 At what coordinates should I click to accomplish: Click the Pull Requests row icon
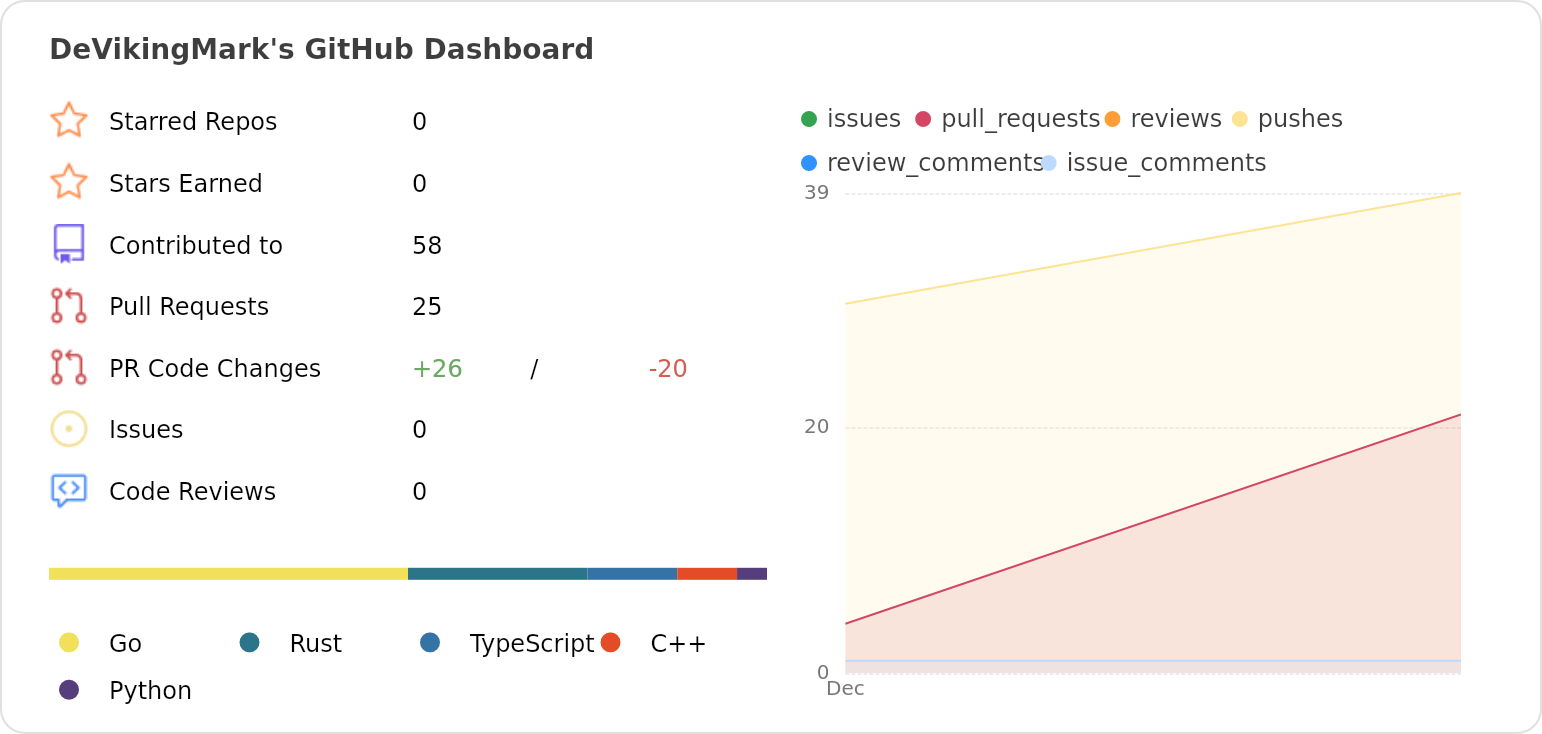(69, 306)
